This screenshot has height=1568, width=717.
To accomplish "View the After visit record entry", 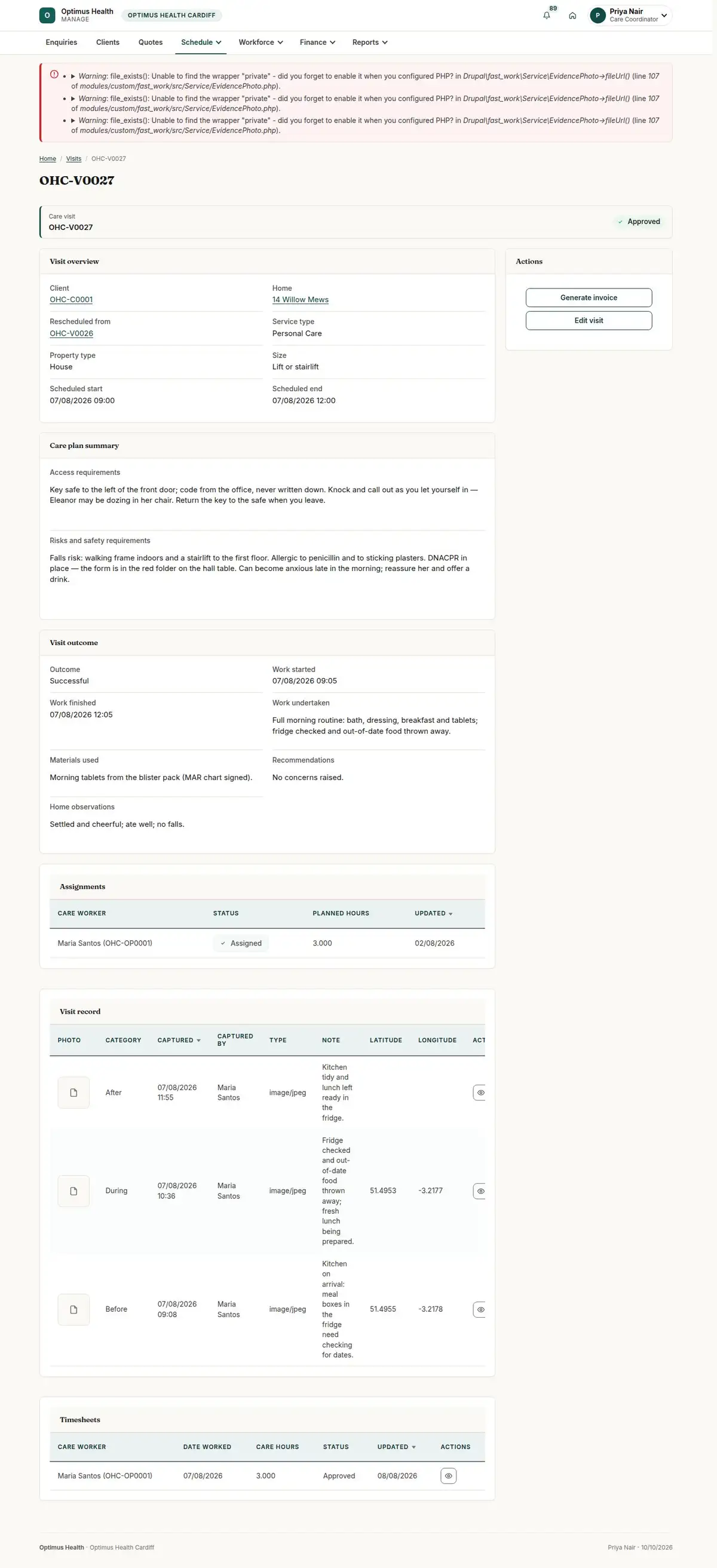I will click(x=480, y=1093).
